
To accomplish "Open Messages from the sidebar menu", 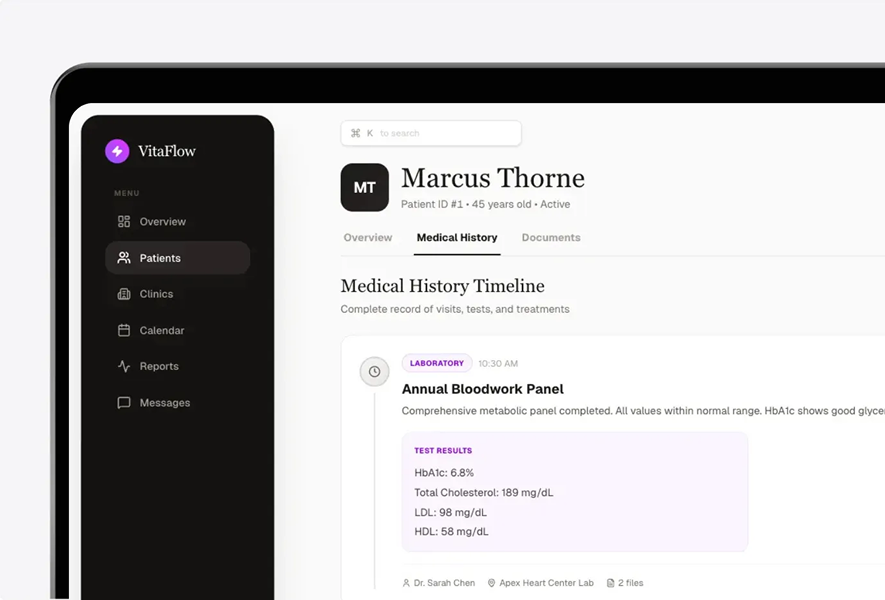I will pos(177,402).
